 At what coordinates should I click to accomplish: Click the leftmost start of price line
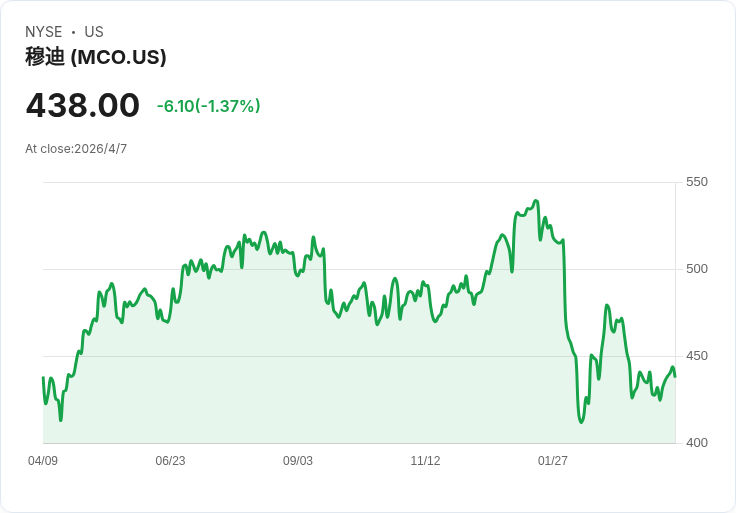(43, 378)
